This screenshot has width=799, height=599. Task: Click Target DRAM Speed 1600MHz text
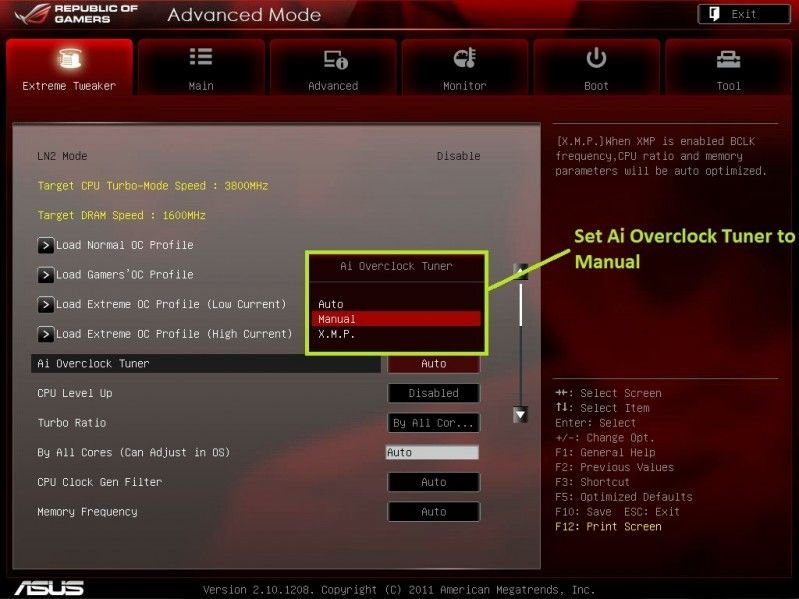122,215
